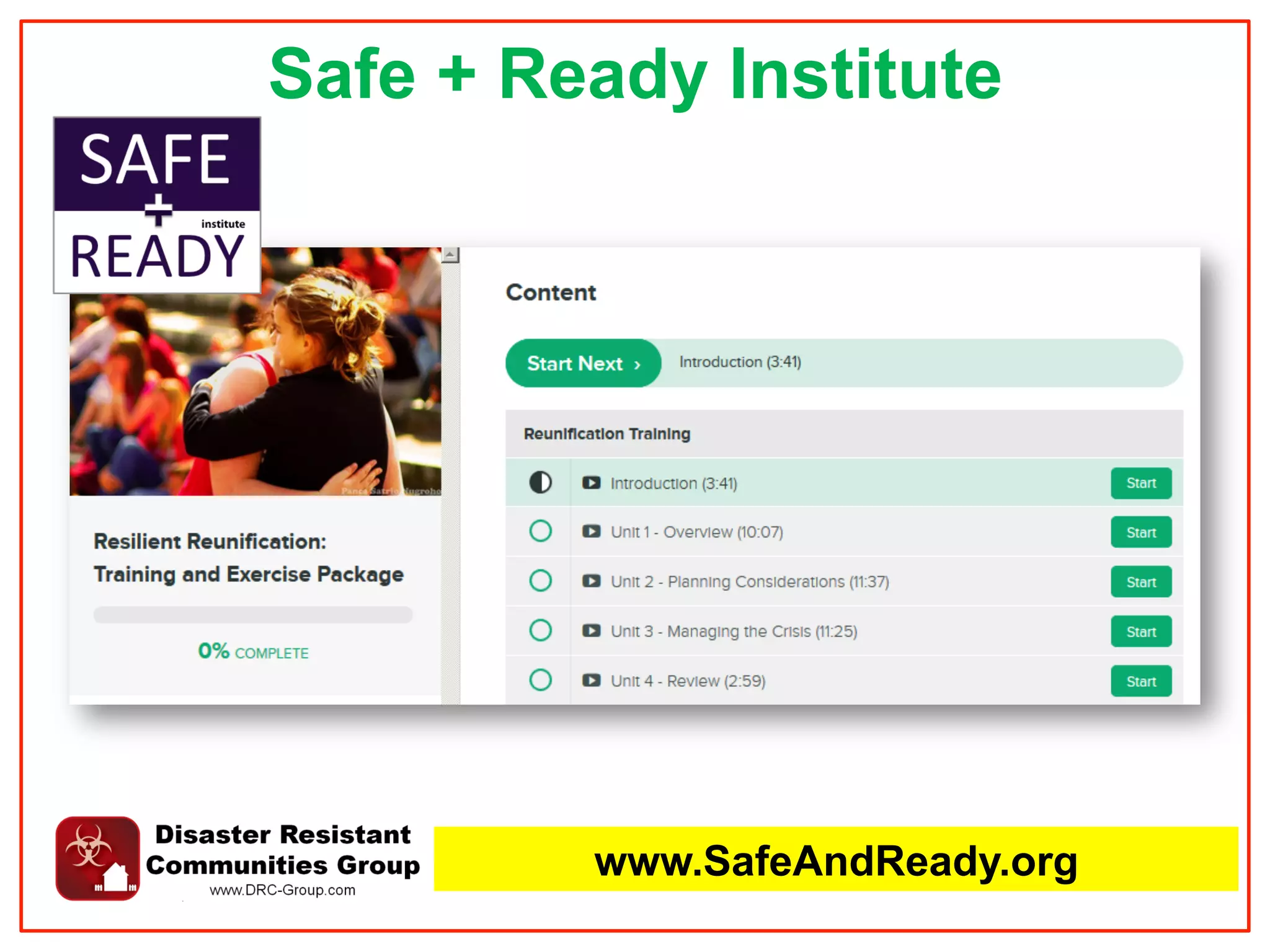Start Unit 1 - Overview lesson
Image resolution: width=1270 pixels, height=952 pixels.
pos(1141,532)
